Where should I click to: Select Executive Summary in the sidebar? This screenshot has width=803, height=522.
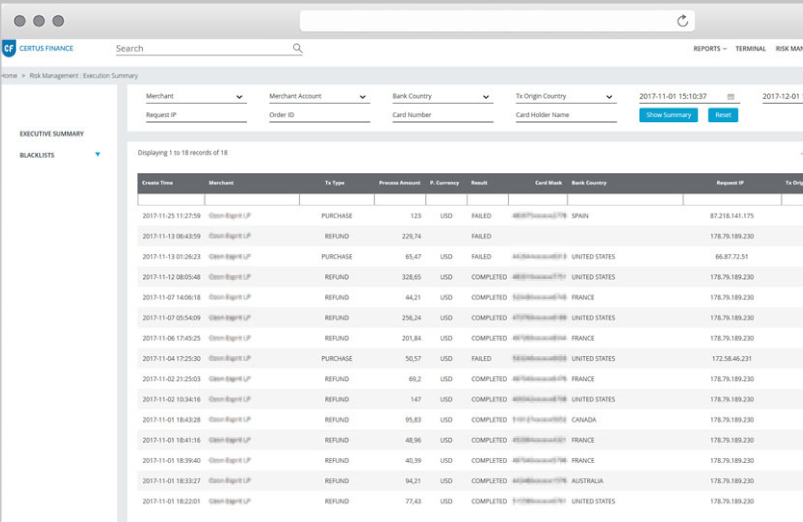pyautogui.click(x=52, y=134)
